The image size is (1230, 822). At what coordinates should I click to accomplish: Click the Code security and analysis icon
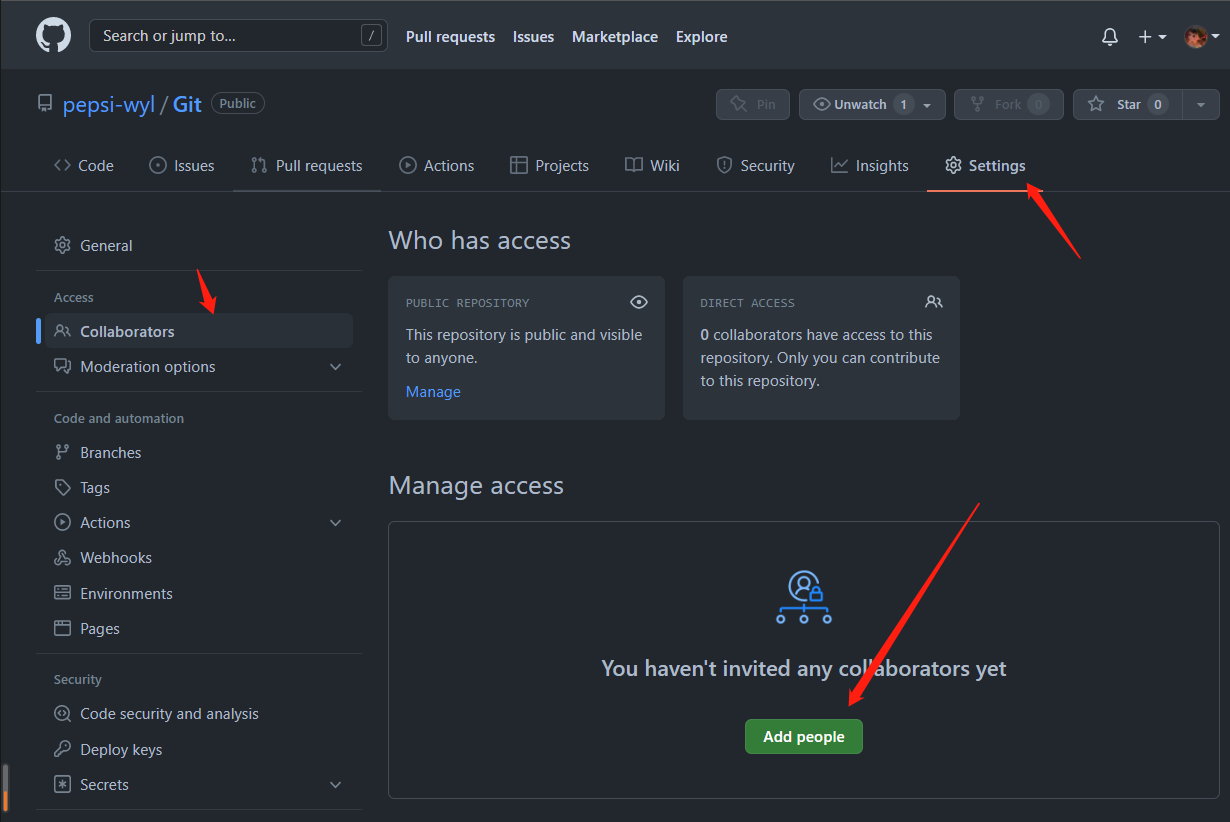click(x=62, y=713)
